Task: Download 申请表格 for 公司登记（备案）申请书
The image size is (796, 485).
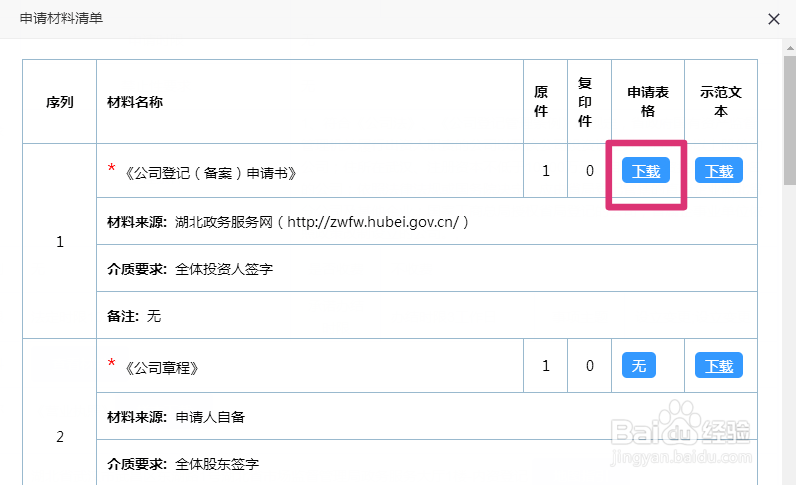Action: [646, 171]
